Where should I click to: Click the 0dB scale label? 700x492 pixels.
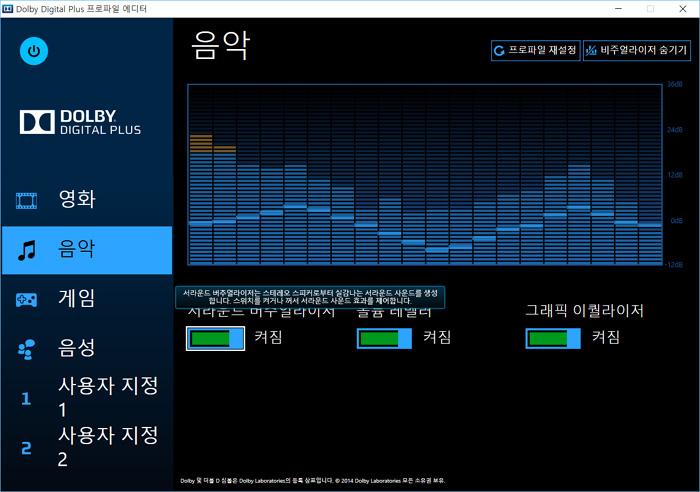click(676, 221)
